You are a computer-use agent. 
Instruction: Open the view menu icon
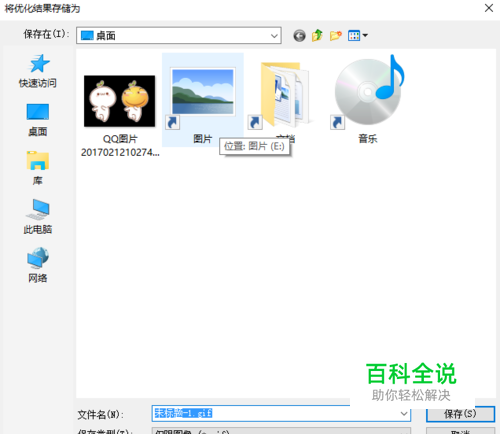pos(354,35)
